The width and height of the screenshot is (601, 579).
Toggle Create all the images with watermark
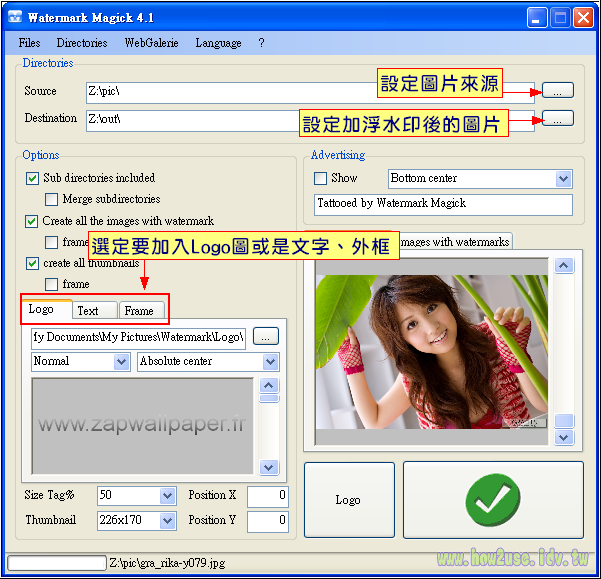pyautogui.click(x=31, y=221)
